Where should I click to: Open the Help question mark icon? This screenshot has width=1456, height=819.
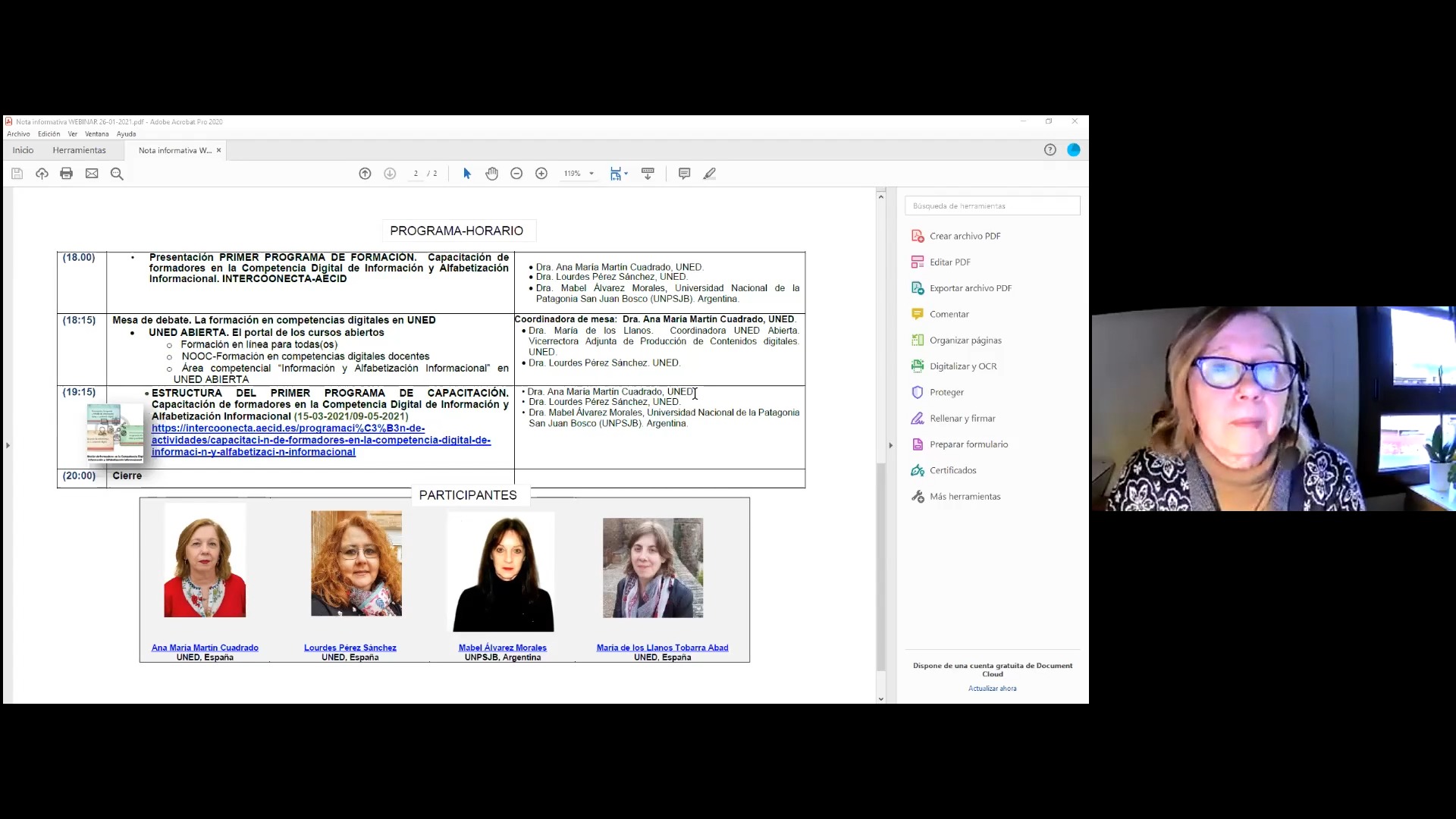[x=1050, y=150]
